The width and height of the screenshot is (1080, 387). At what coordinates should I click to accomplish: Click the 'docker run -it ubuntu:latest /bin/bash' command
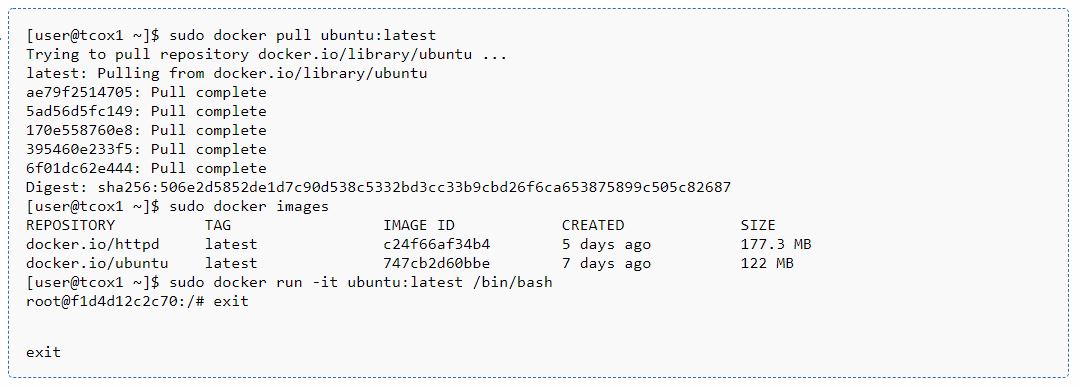pyautogui.click(x=383, y=282)
